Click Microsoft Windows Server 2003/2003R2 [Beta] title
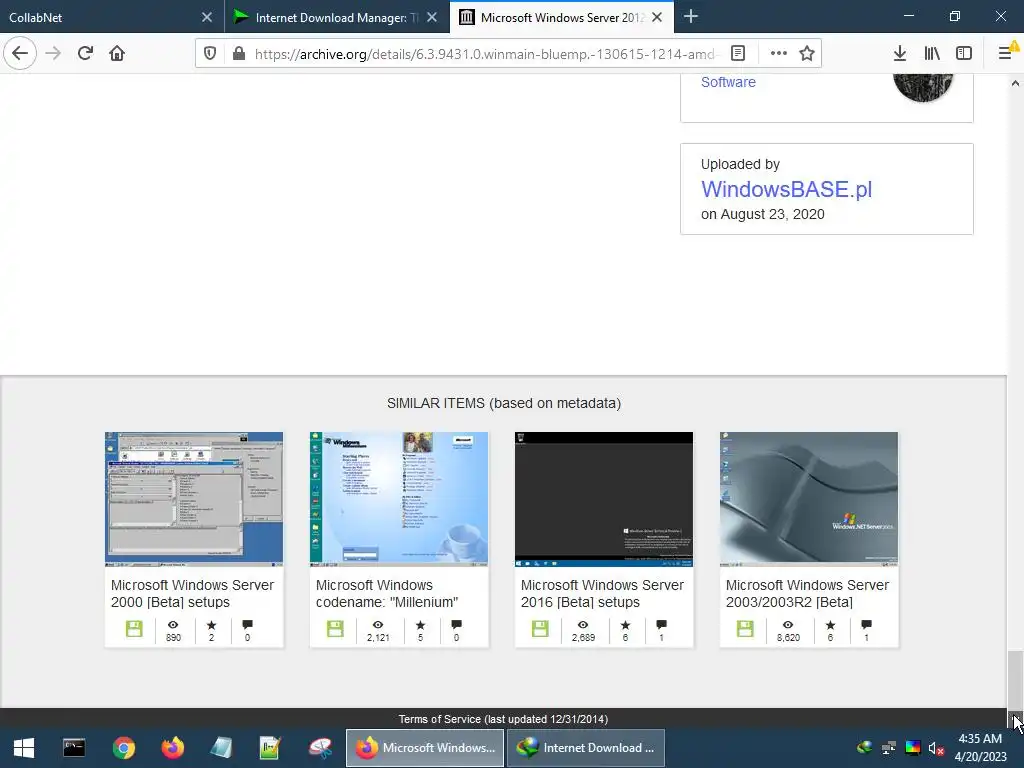Screen dimensions: 1024x768 tap(807, 594)
